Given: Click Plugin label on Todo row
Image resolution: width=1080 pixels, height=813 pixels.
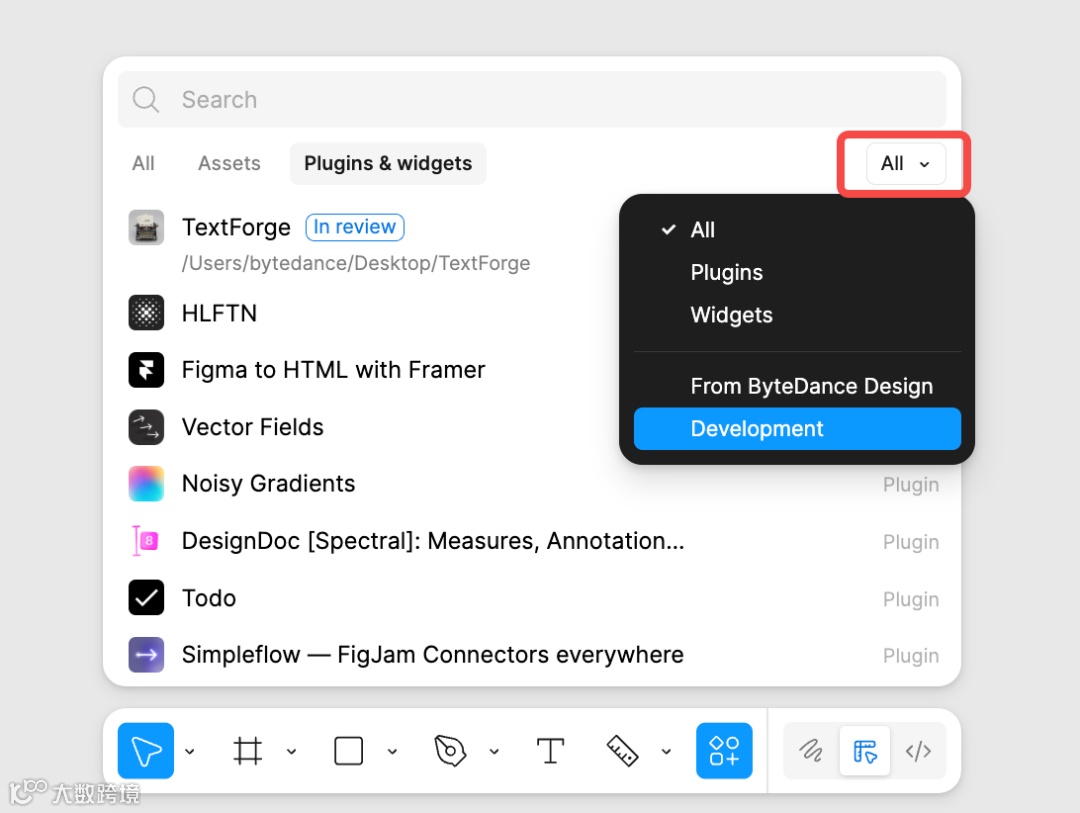Looking at the screenshot, I should point(911,599).
